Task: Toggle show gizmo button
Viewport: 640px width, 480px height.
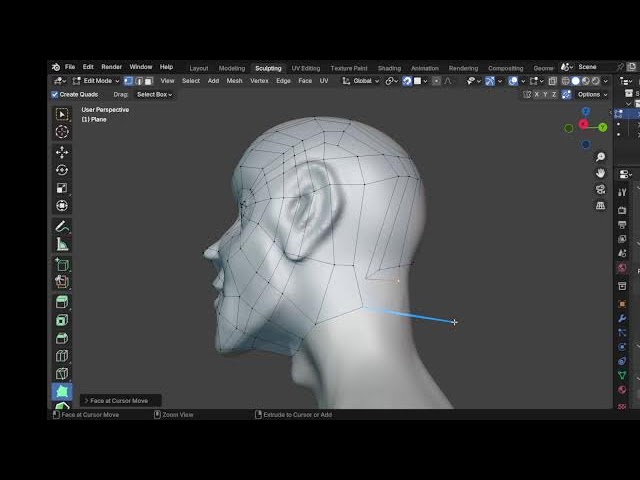Action: [490, 81]
